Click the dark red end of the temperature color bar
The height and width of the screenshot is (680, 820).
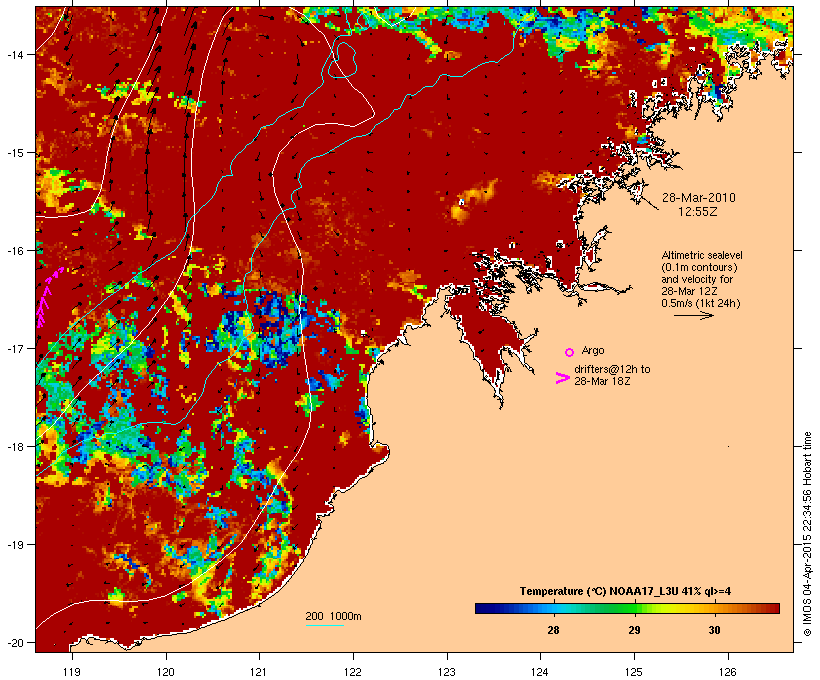[774, 608]
